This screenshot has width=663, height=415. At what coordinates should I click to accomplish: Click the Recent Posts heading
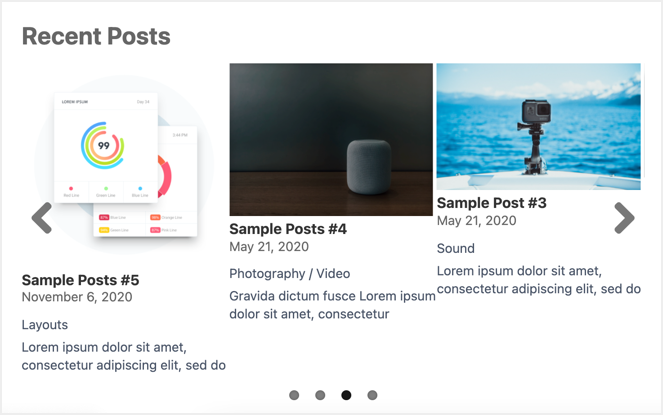[96, 37]
